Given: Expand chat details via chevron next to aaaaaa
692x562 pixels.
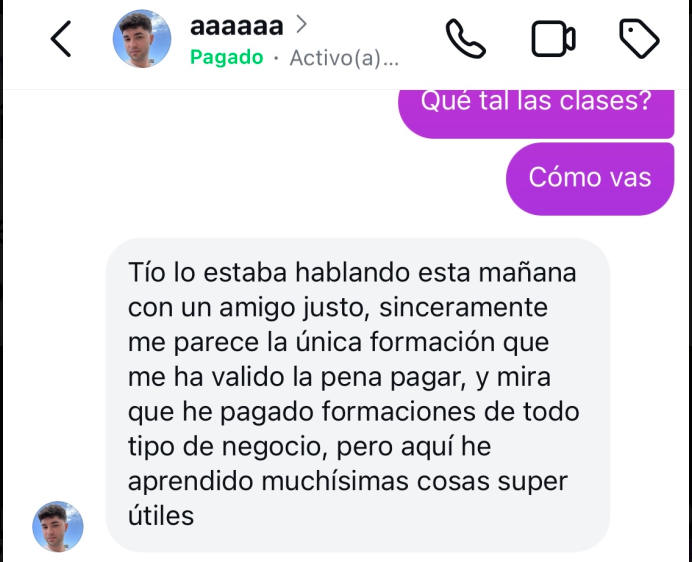Looking at the screenshot, I should 301,24.
